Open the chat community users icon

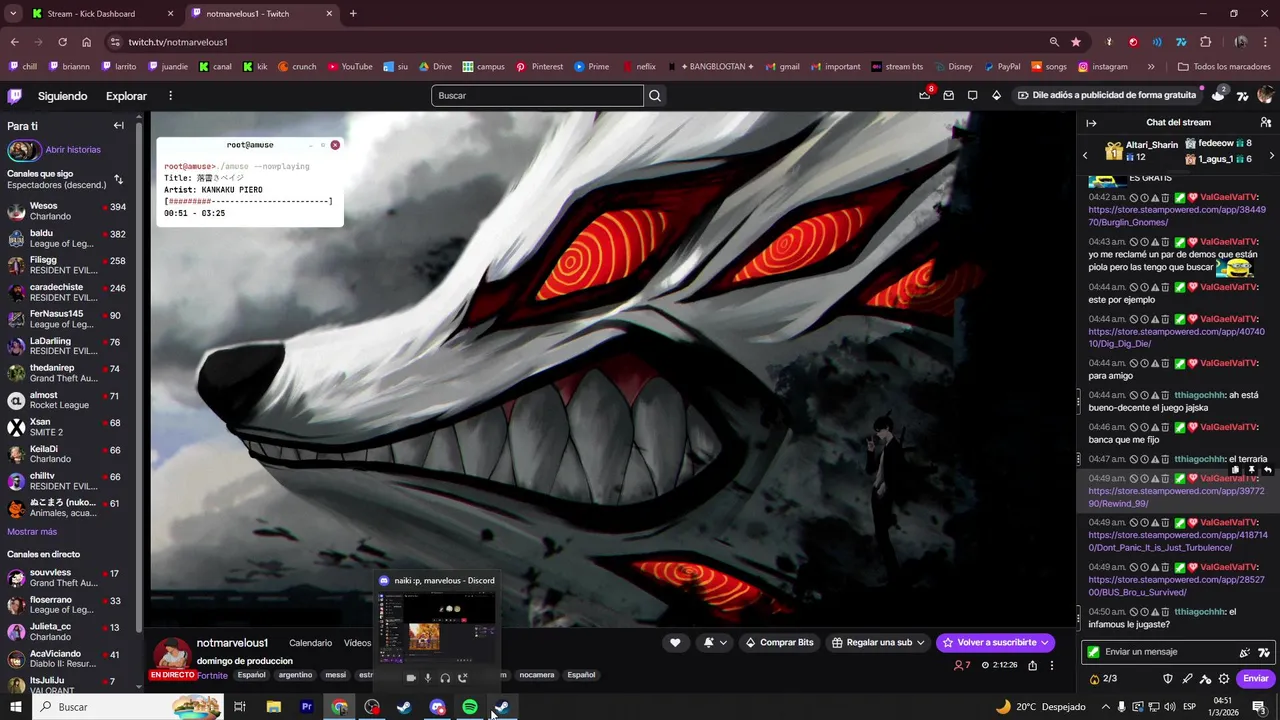(x=1265, y=123)
